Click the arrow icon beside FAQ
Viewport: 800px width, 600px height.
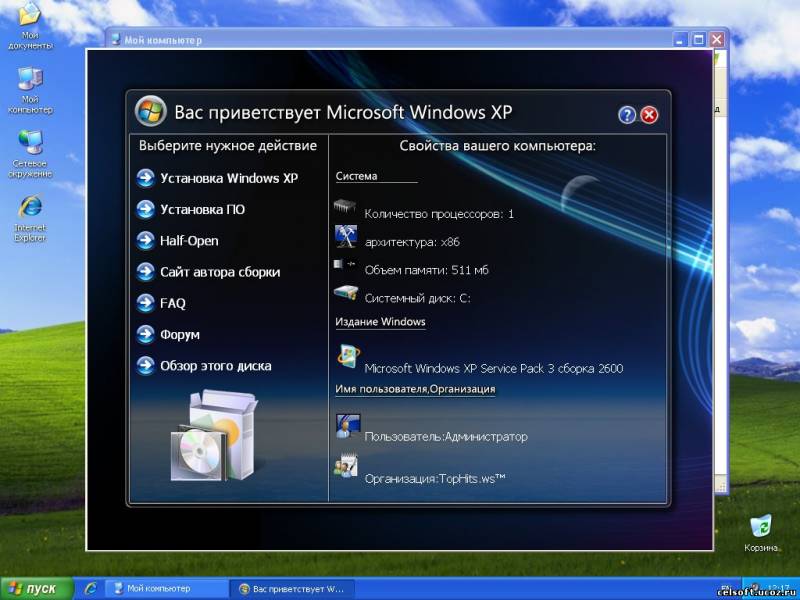[145, 303]
